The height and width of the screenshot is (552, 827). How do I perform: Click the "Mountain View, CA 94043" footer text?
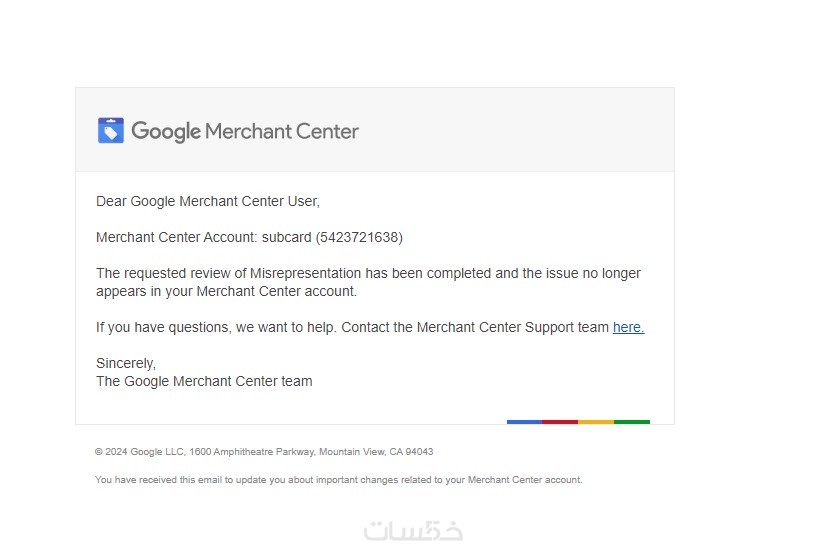point(376,452)
